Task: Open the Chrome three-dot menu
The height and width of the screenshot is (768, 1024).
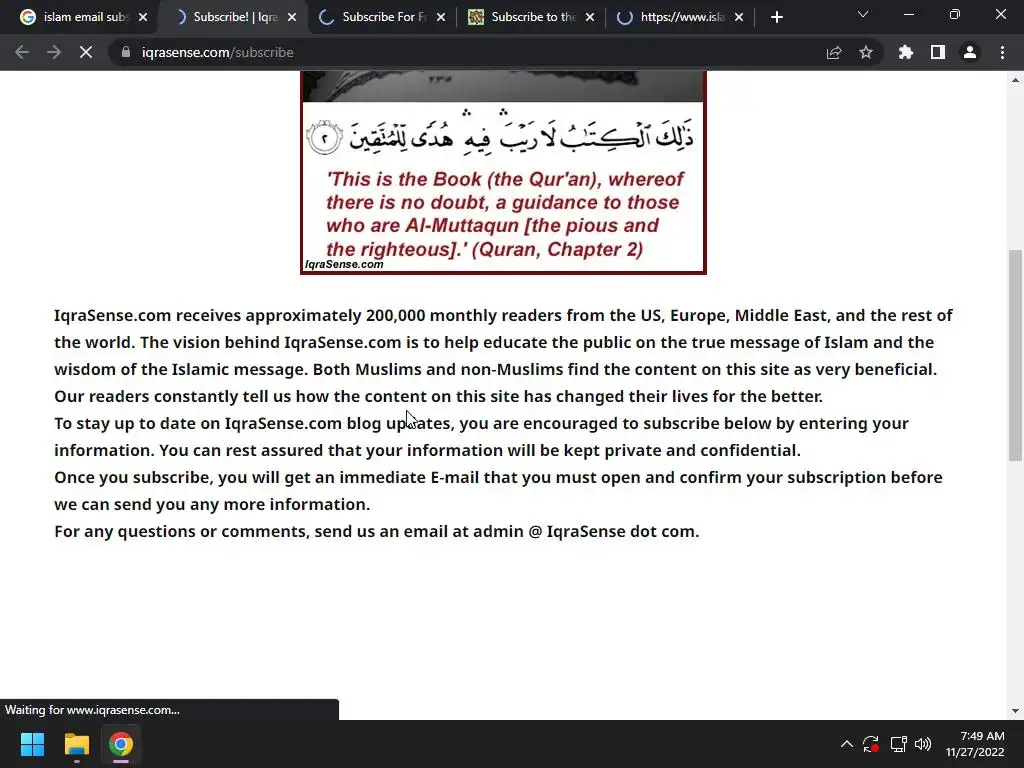Action: click(1002, 52)
